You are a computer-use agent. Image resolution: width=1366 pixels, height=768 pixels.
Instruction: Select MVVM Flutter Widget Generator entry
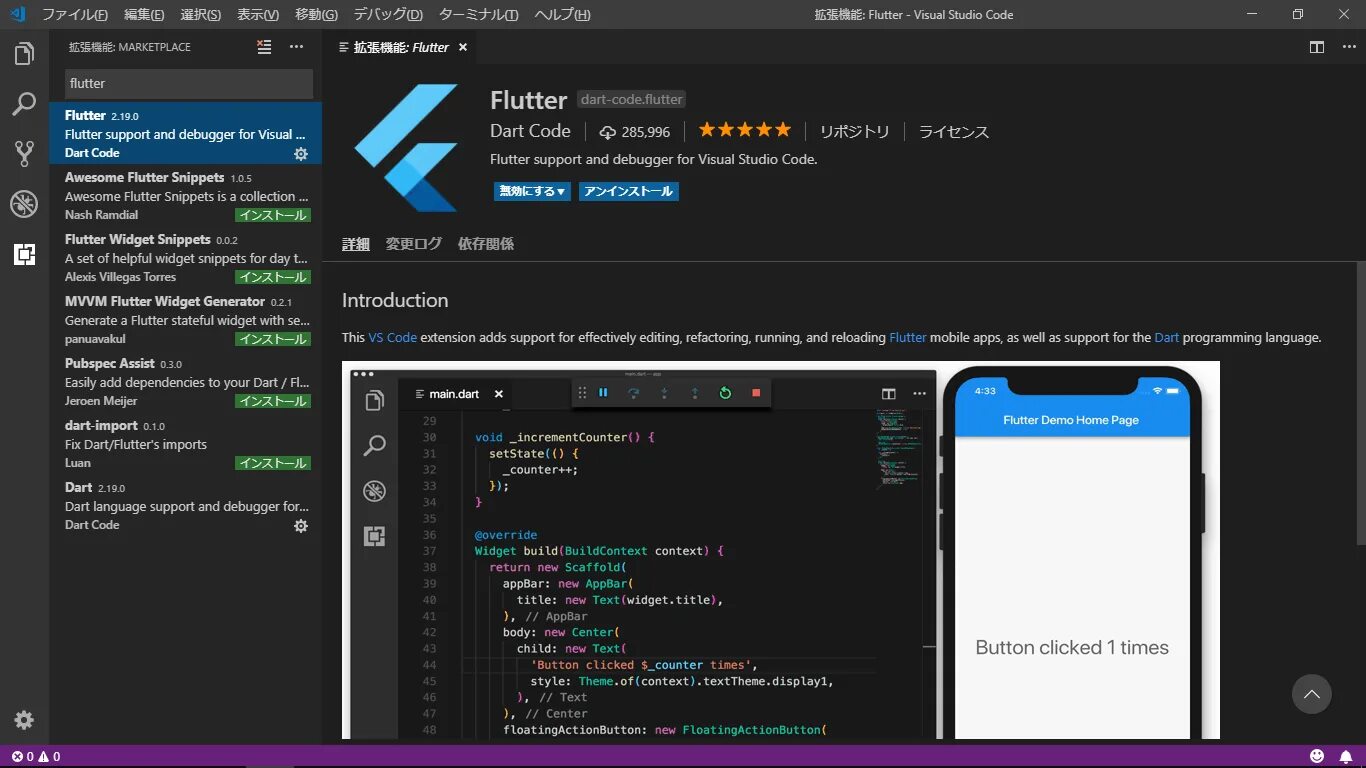tap(186, 319)
